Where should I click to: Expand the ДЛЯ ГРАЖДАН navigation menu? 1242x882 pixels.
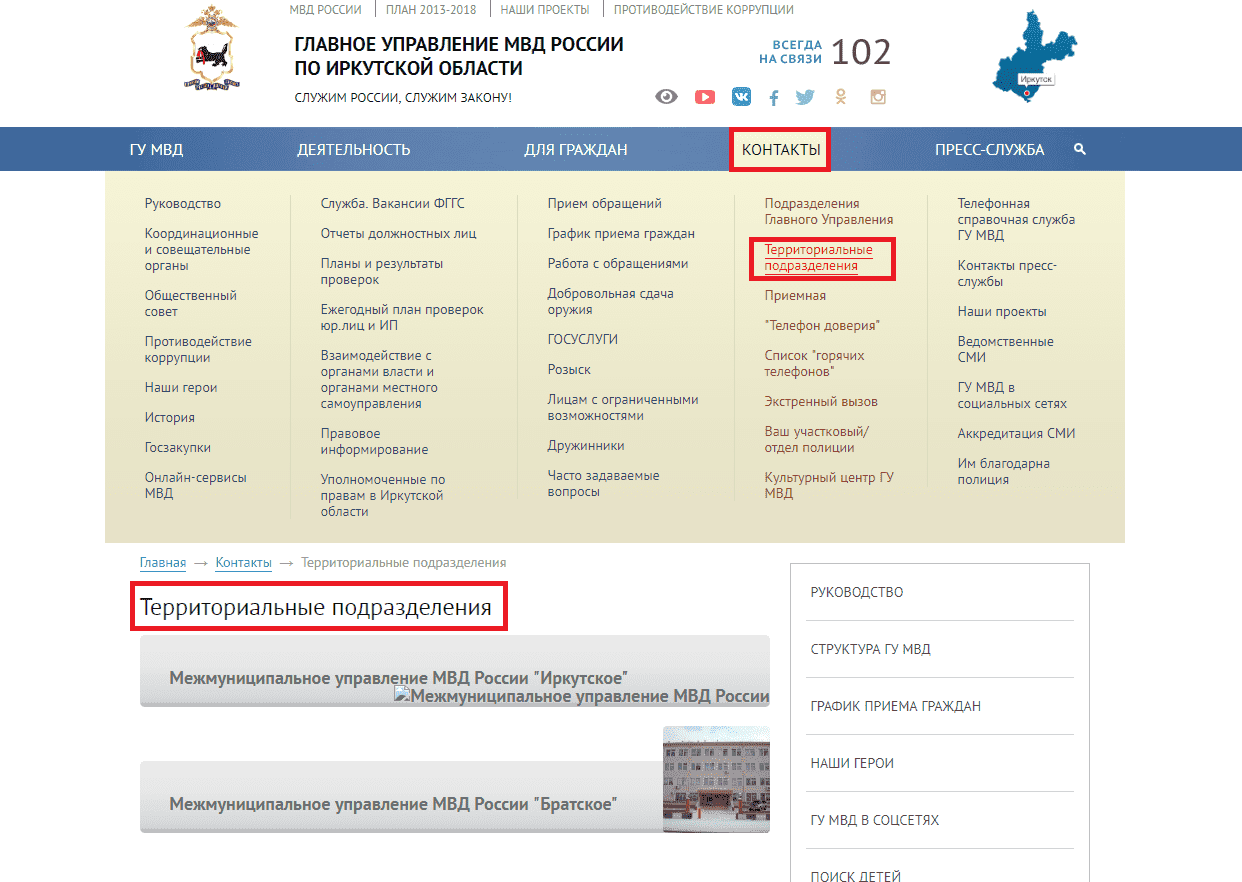(576, 150)
